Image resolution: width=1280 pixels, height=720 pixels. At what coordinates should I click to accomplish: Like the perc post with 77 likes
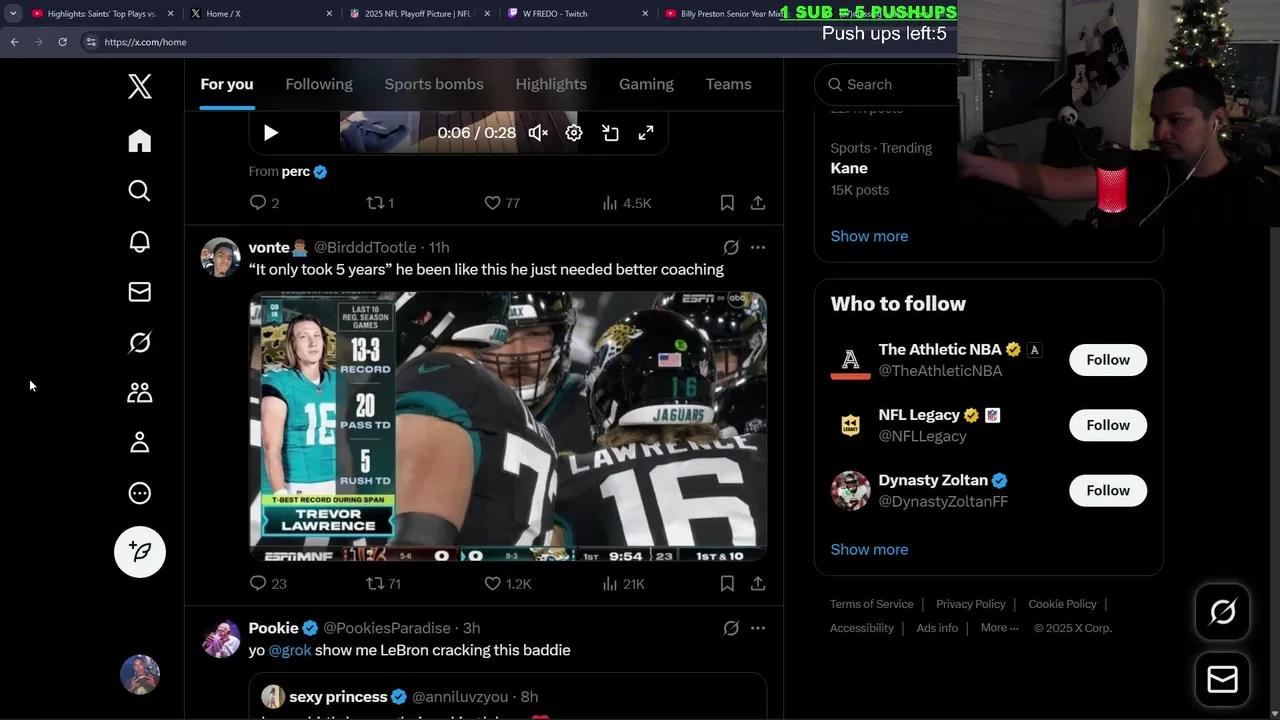502,203
